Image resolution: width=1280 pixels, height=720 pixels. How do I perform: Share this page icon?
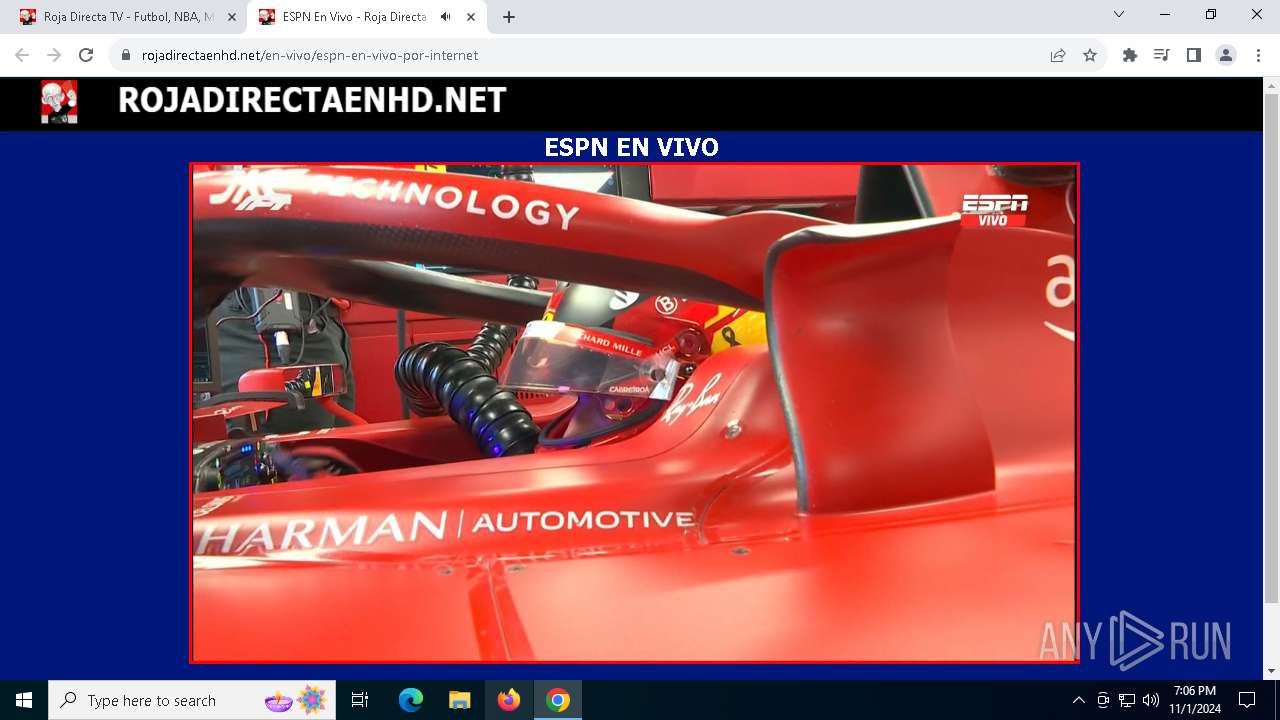point(1058,55)
